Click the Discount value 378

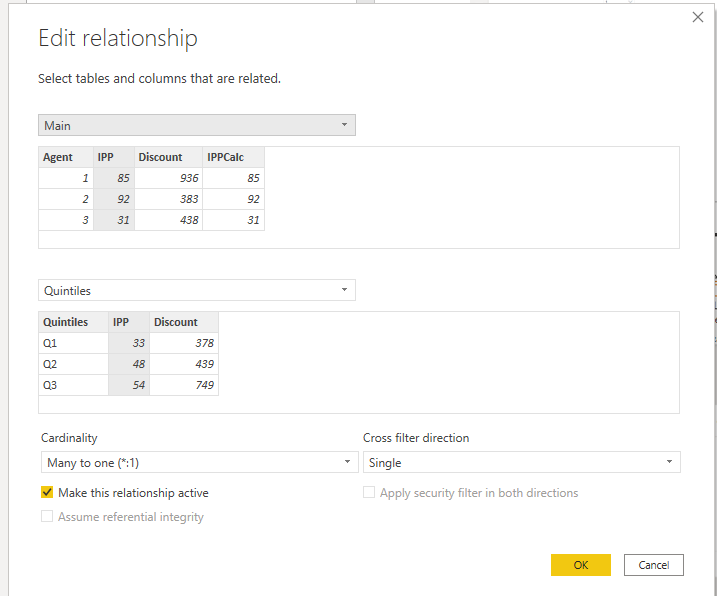click(x=184, y=343)
